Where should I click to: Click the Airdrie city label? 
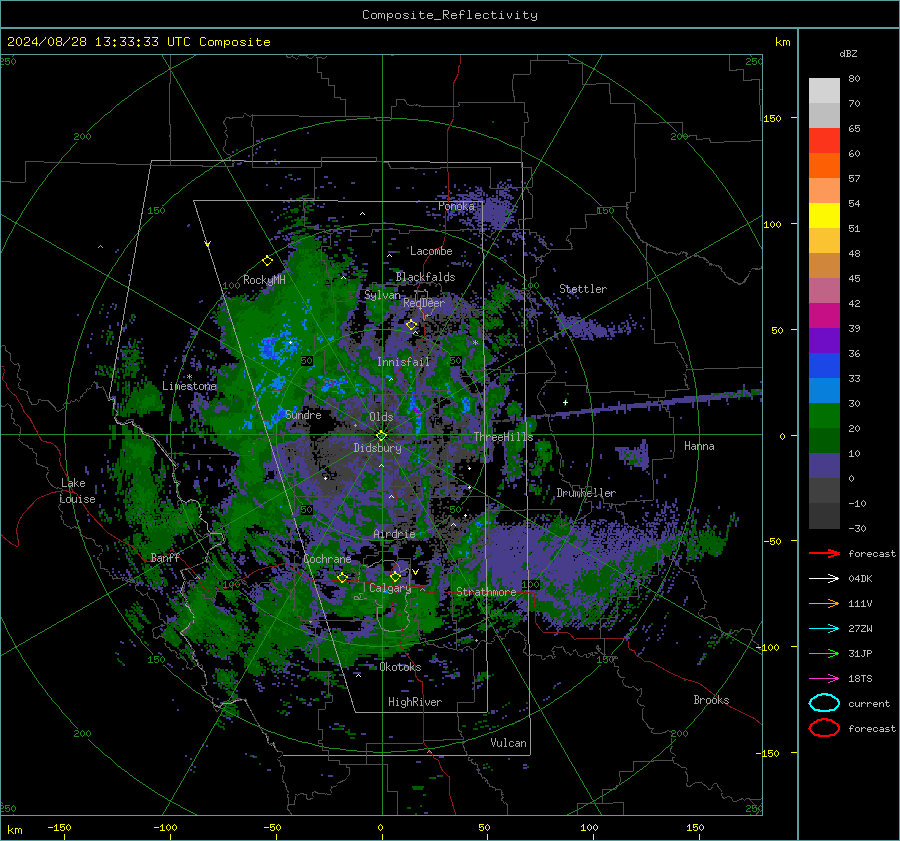(x=394, y=534)
